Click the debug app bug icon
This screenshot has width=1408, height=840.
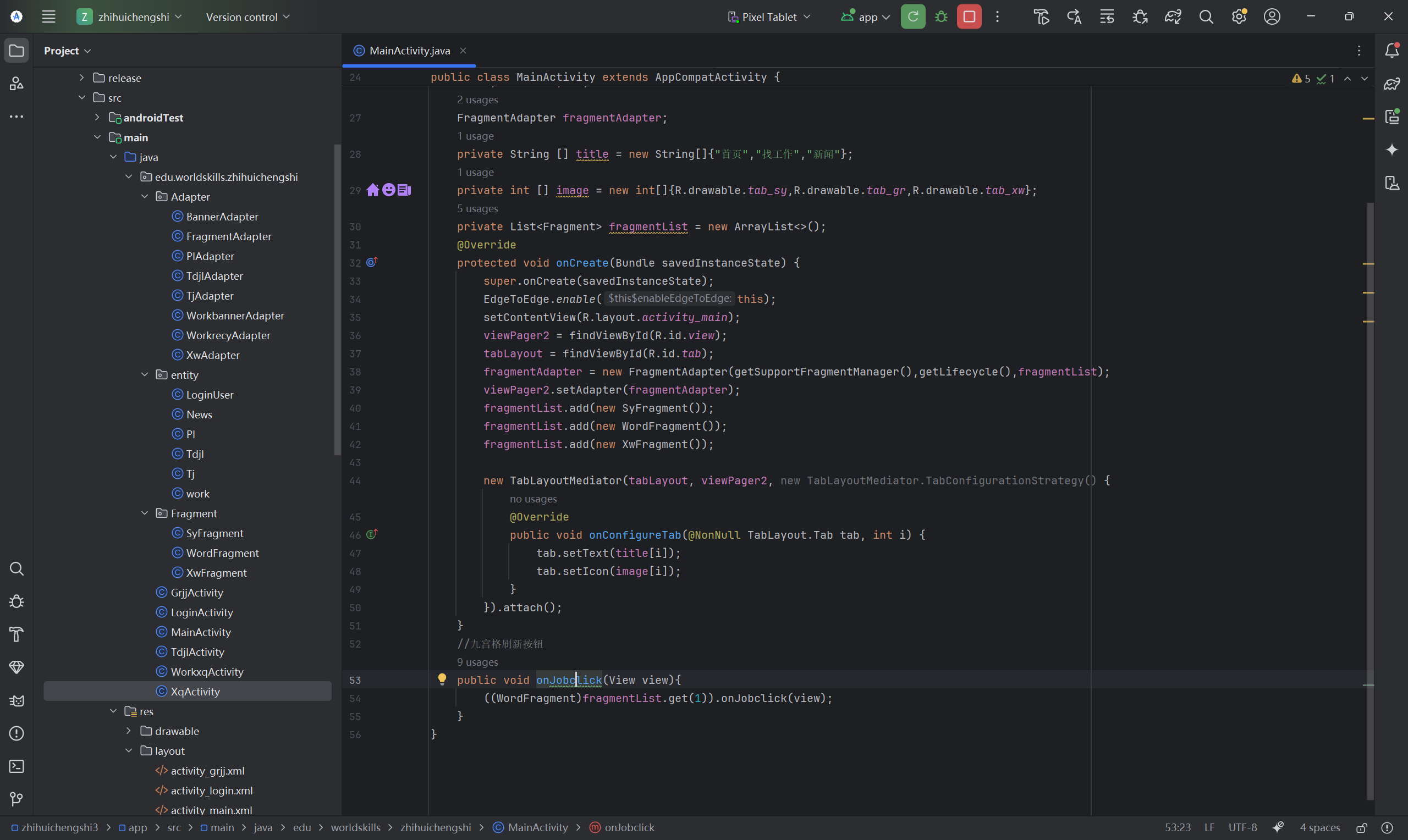tap(941, 16)
